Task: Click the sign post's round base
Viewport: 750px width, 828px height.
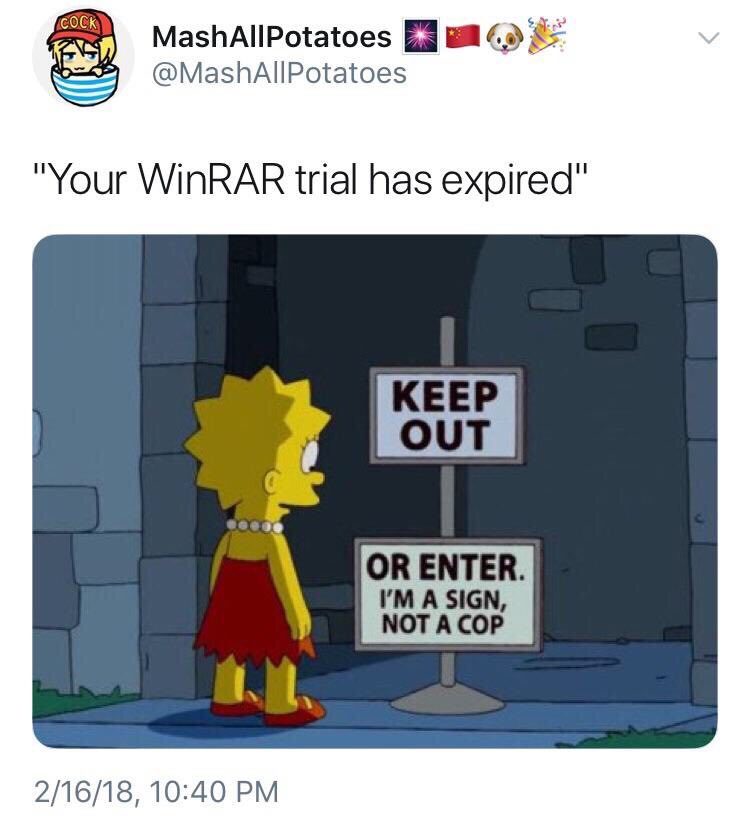Action: click(447, 700)
